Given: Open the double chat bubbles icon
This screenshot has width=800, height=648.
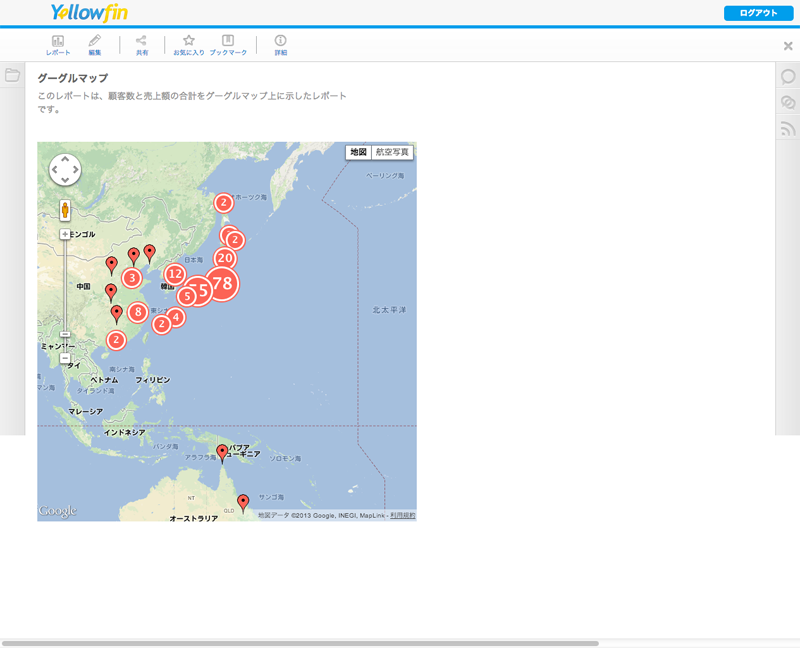Looking at the screenshot, I should 788,102.
